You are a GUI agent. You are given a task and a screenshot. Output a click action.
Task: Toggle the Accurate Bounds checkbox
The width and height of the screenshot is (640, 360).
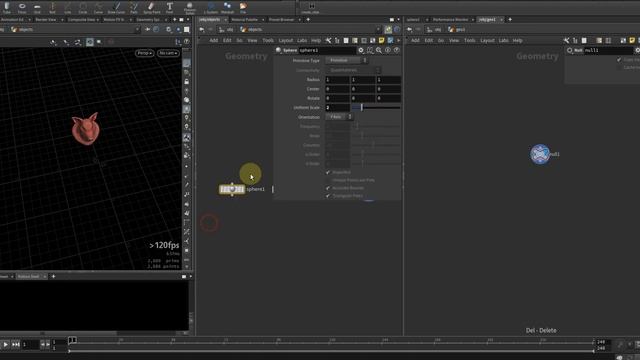tap(328, 188)
